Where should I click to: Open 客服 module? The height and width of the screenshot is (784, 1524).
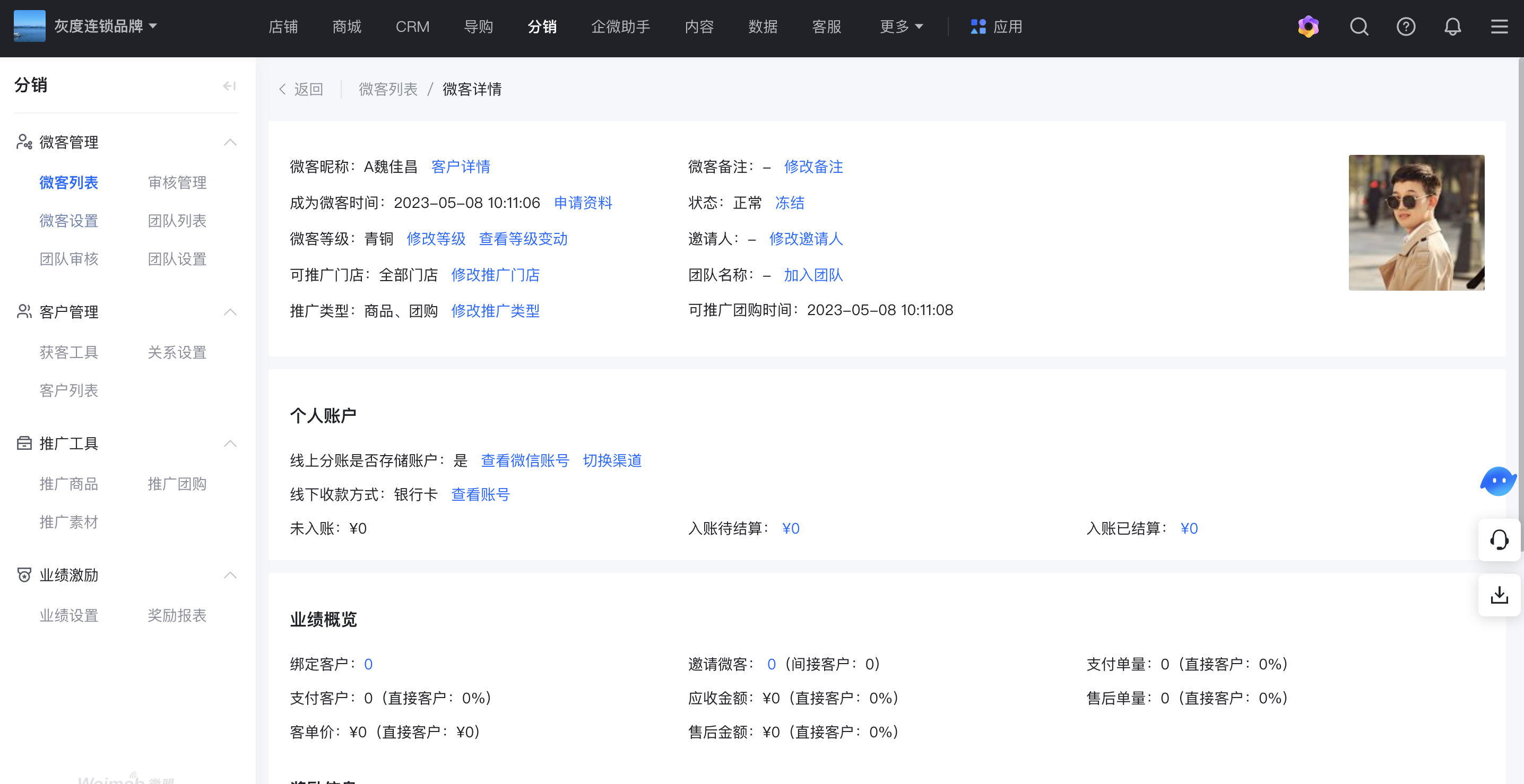827,27
